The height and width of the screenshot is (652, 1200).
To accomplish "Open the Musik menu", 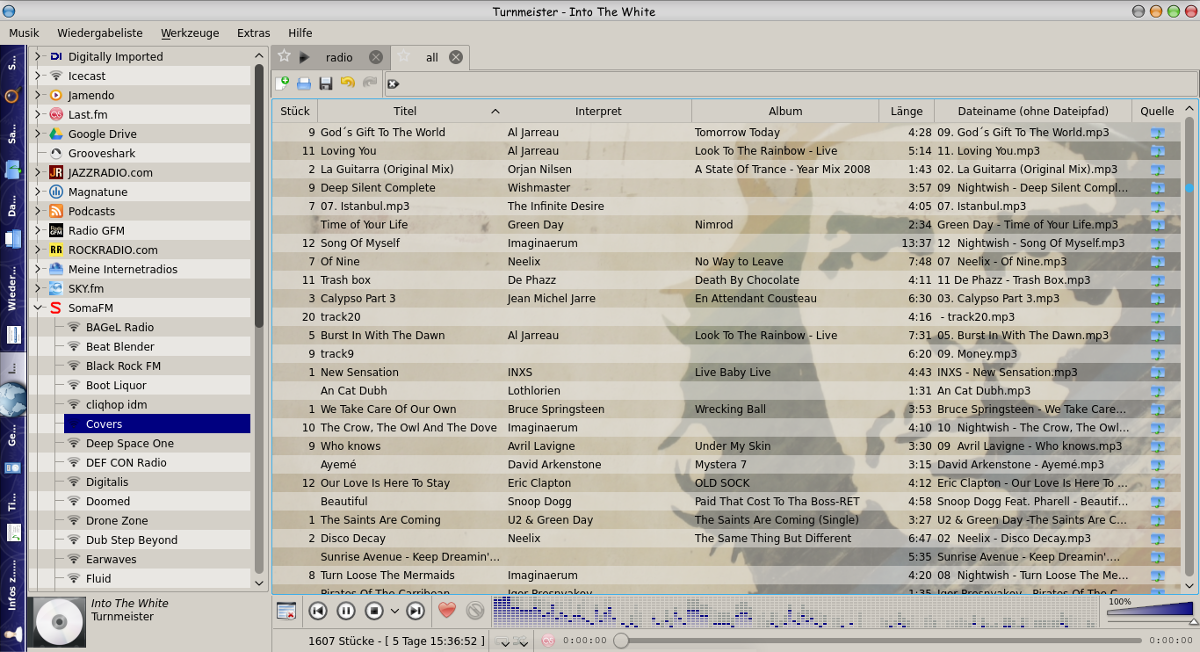I will (x=24, y=33).
